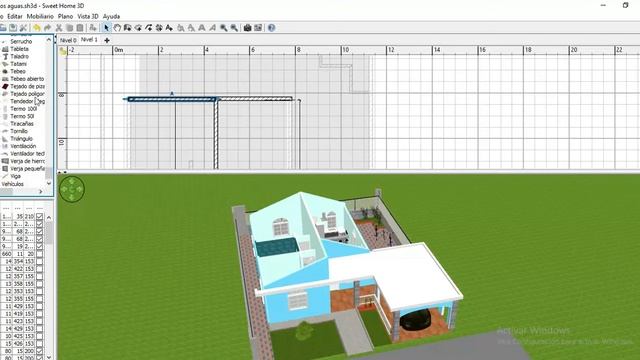Open the Ayuda menu
This screenshot has height=360, width=640.
click(111, 16)
